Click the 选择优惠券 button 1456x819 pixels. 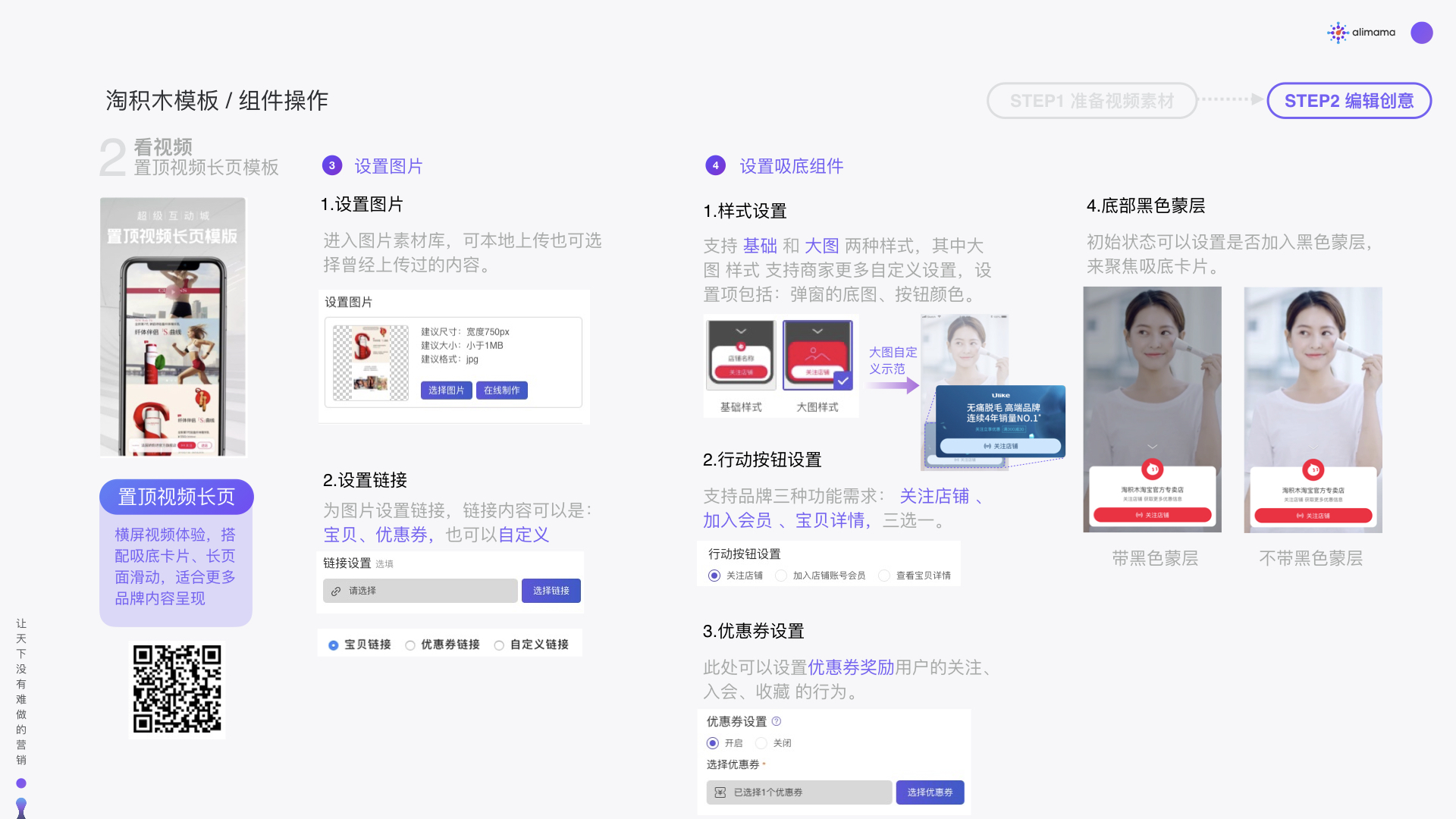point(930,792)
